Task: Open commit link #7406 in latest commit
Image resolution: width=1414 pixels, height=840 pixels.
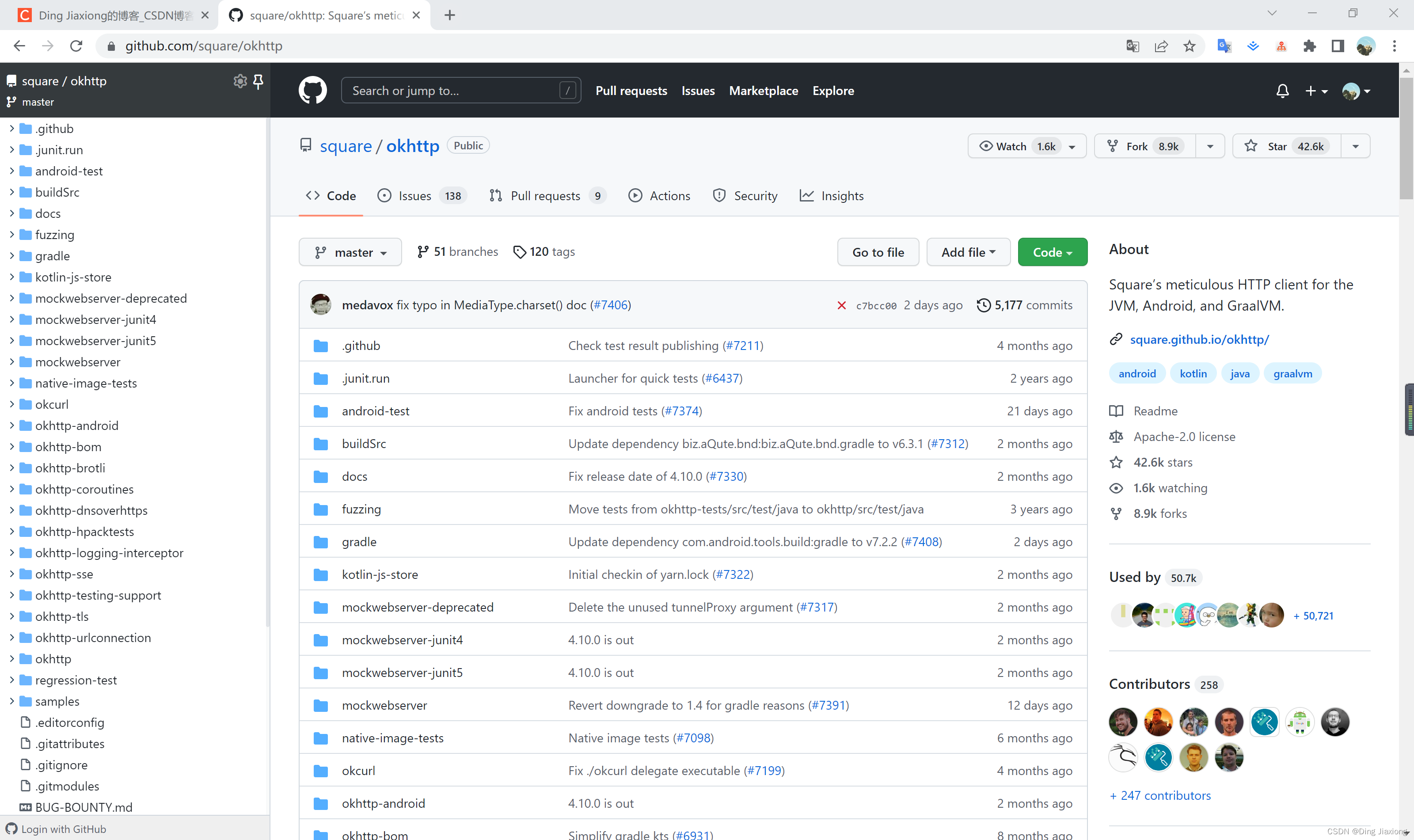Action: 611,305
